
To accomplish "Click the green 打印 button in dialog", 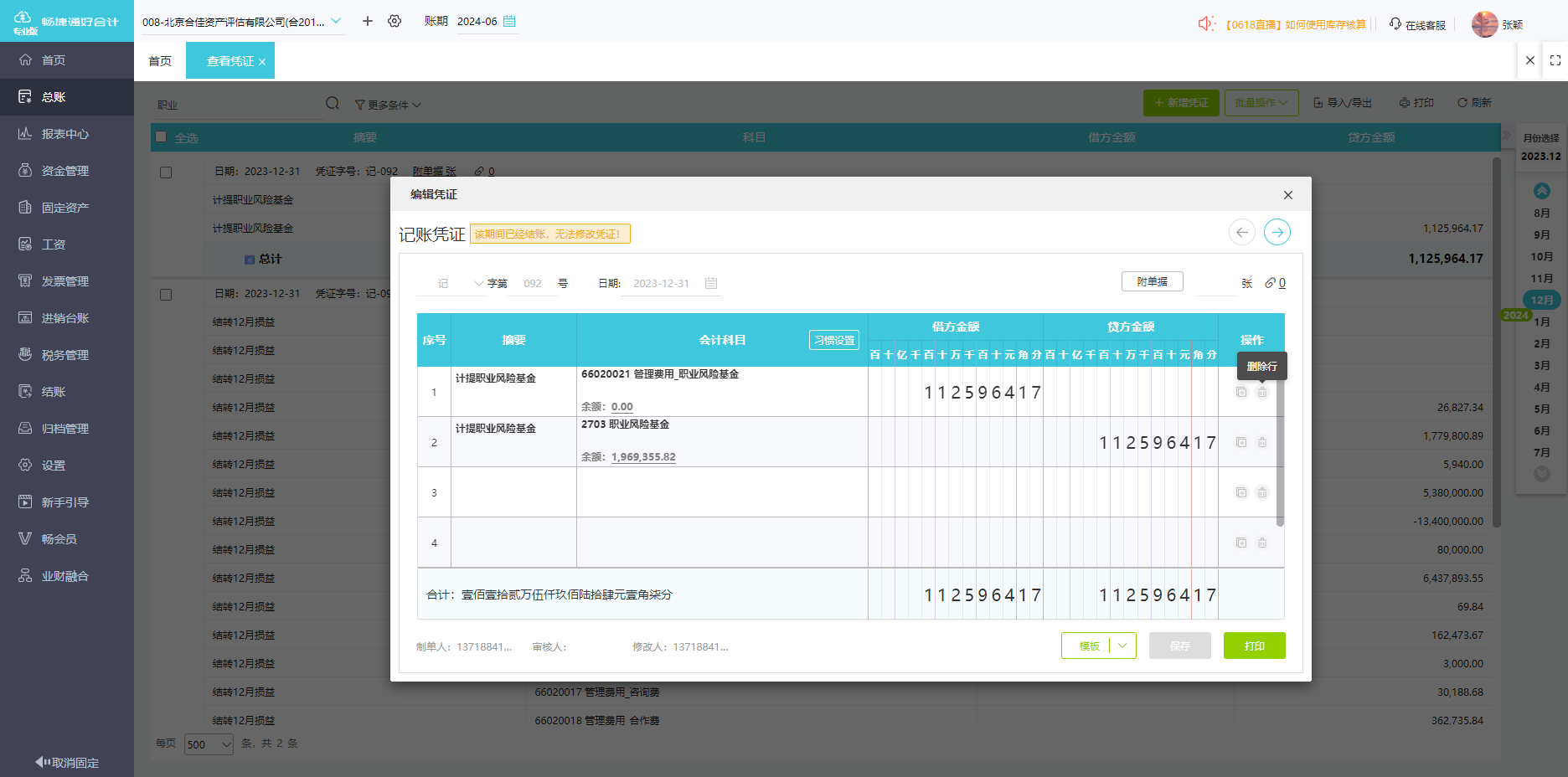I will point(1254,646).
